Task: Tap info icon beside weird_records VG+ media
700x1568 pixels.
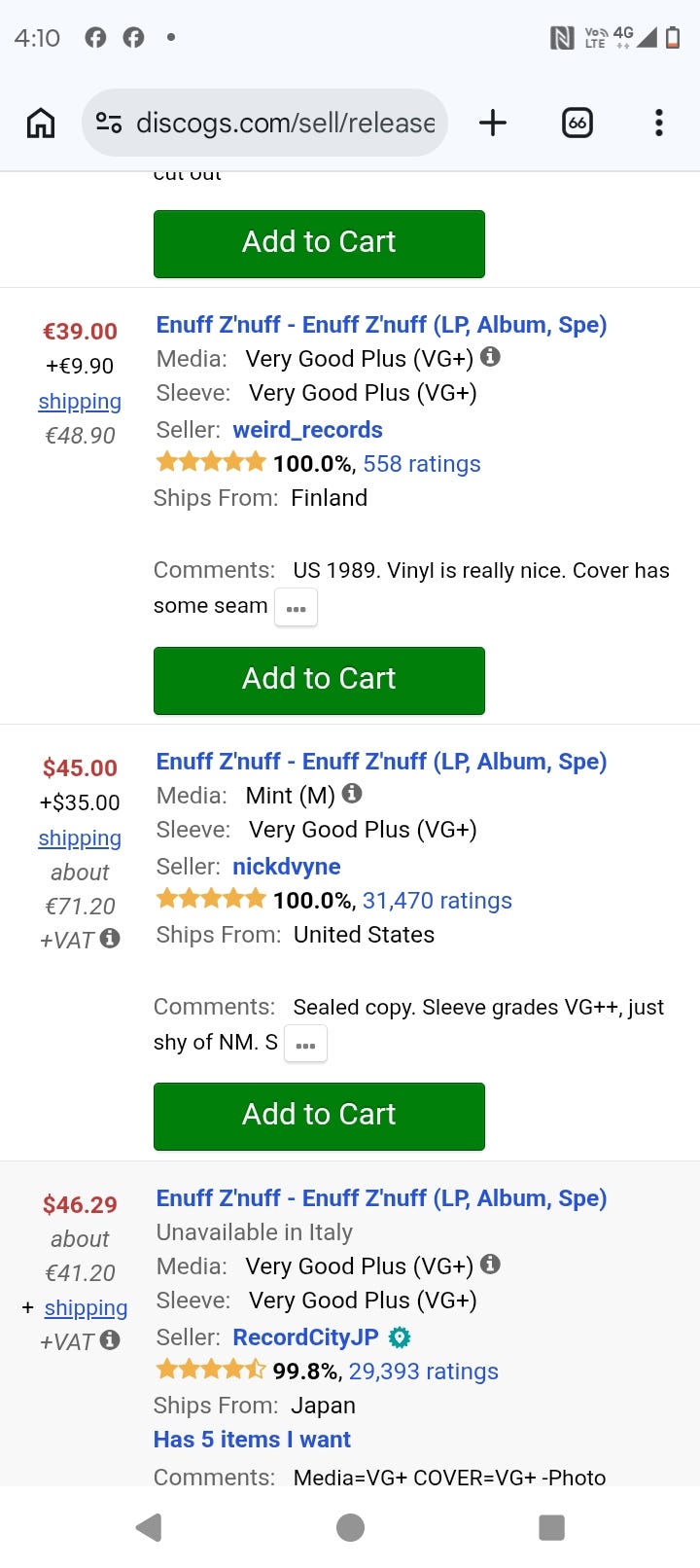Action: pyautogui.click(x=491, y=357)
